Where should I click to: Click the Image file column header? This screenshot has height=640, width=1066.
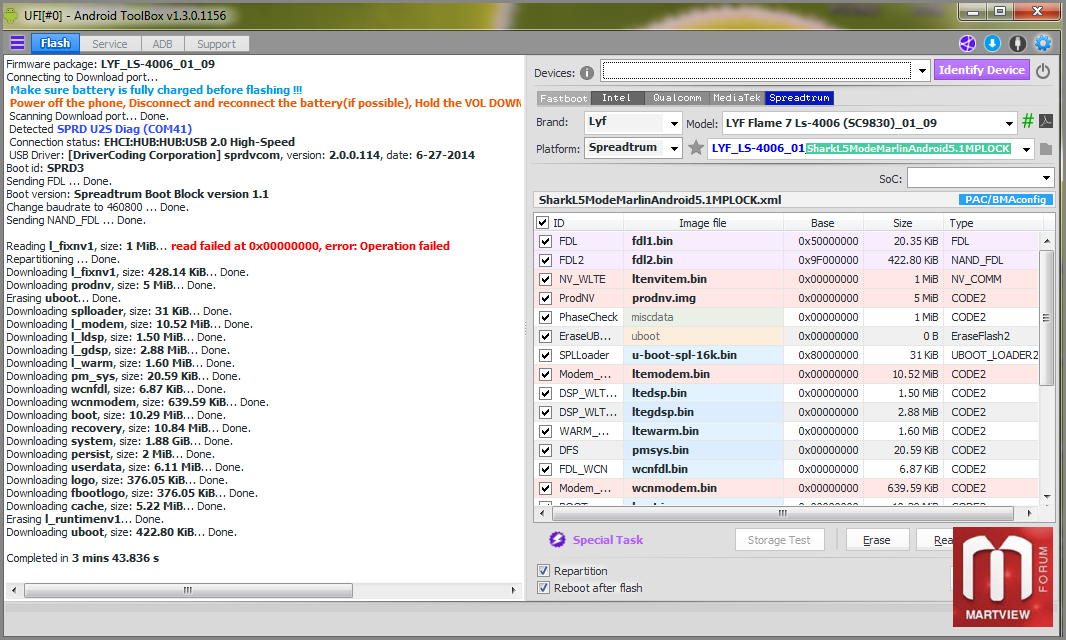(x=702, y=222)
